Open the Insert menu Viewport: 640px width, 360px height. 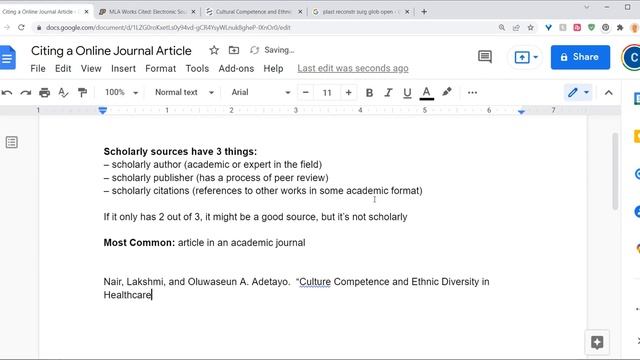[123, 69]
